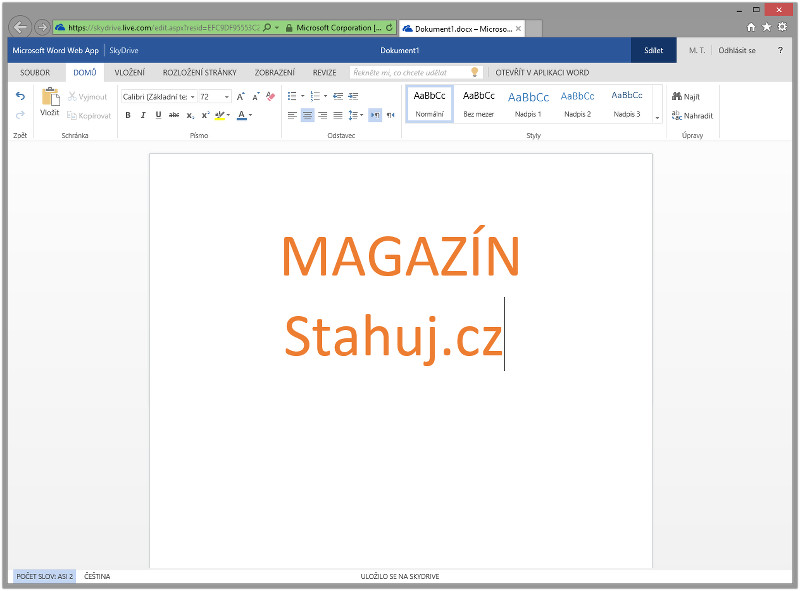The height and width of the screenshot is (591, 800).
Task: Open font color dropdown arrow
Action: coord(251,115)
